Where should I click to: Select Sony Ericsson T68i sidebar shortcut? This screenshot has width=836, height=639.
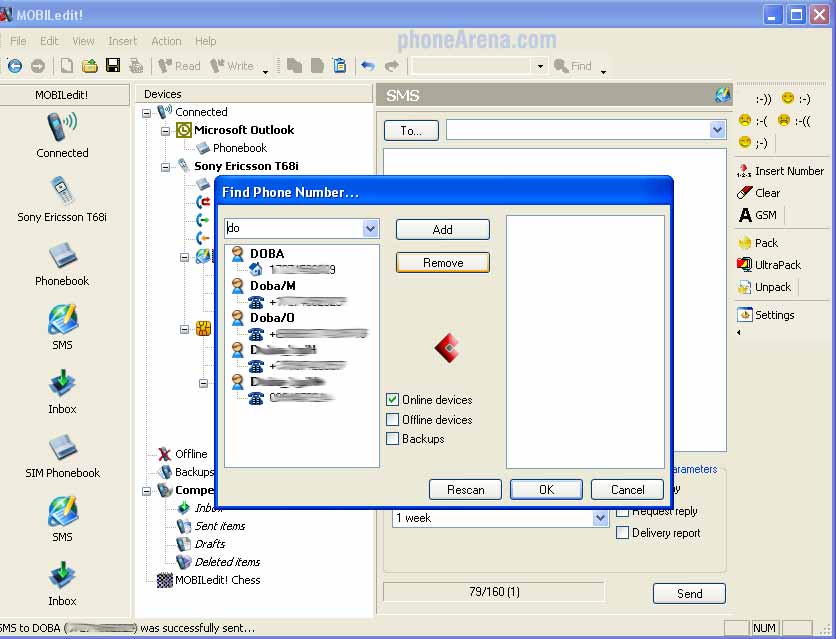click(62, 199)
